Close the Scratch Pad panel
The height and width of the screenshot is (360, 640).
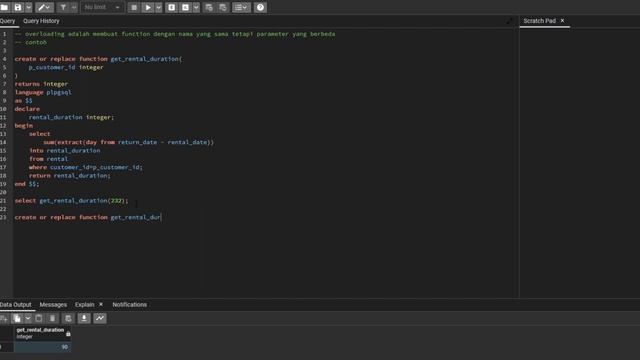(562, 20)
